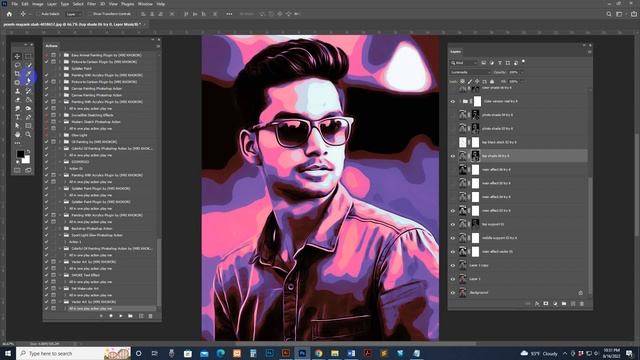The height and width of the screenshot is (360, 640).
Task: Select the Zoom magnifier tool
Action: pyautogui.click(x=28, y=134)
